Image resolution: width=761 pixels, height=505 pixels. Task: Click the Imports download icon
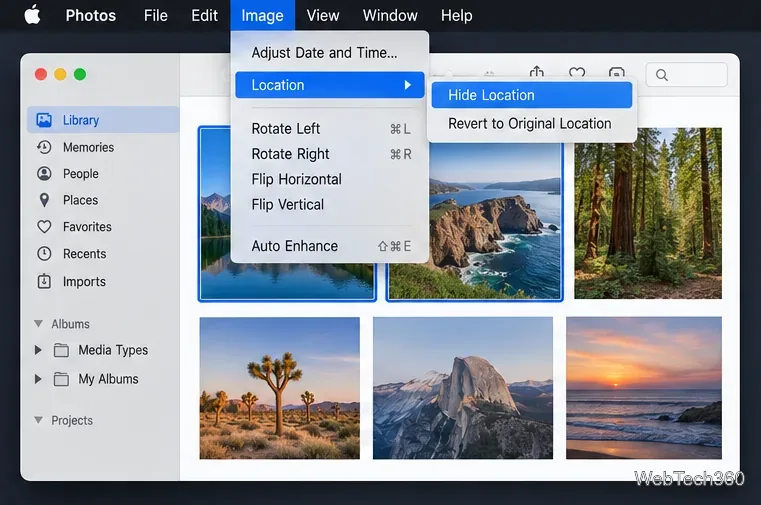44,281
